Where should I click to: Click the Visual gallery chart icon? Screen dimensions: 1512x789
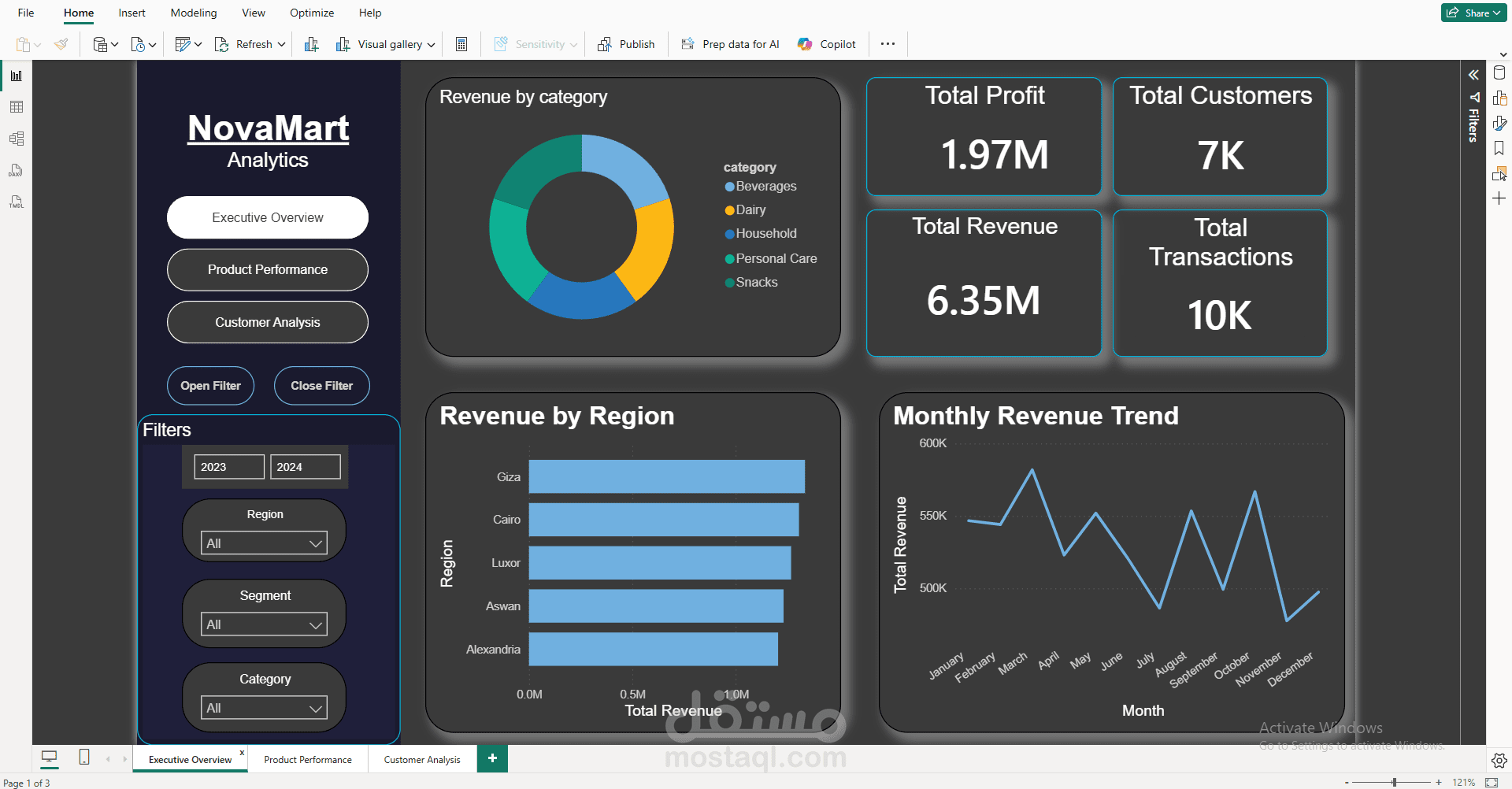pyautogui.click(x=343, y=44)
